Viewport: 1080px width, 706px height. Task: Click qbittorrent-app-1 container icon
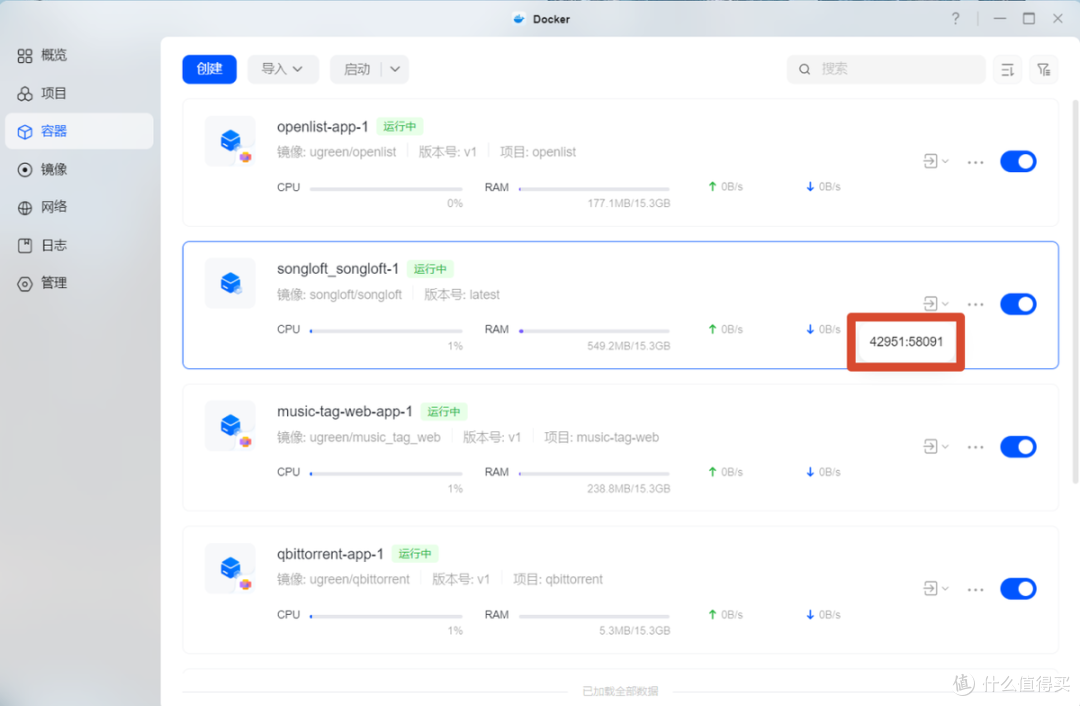tap(231, 569)
